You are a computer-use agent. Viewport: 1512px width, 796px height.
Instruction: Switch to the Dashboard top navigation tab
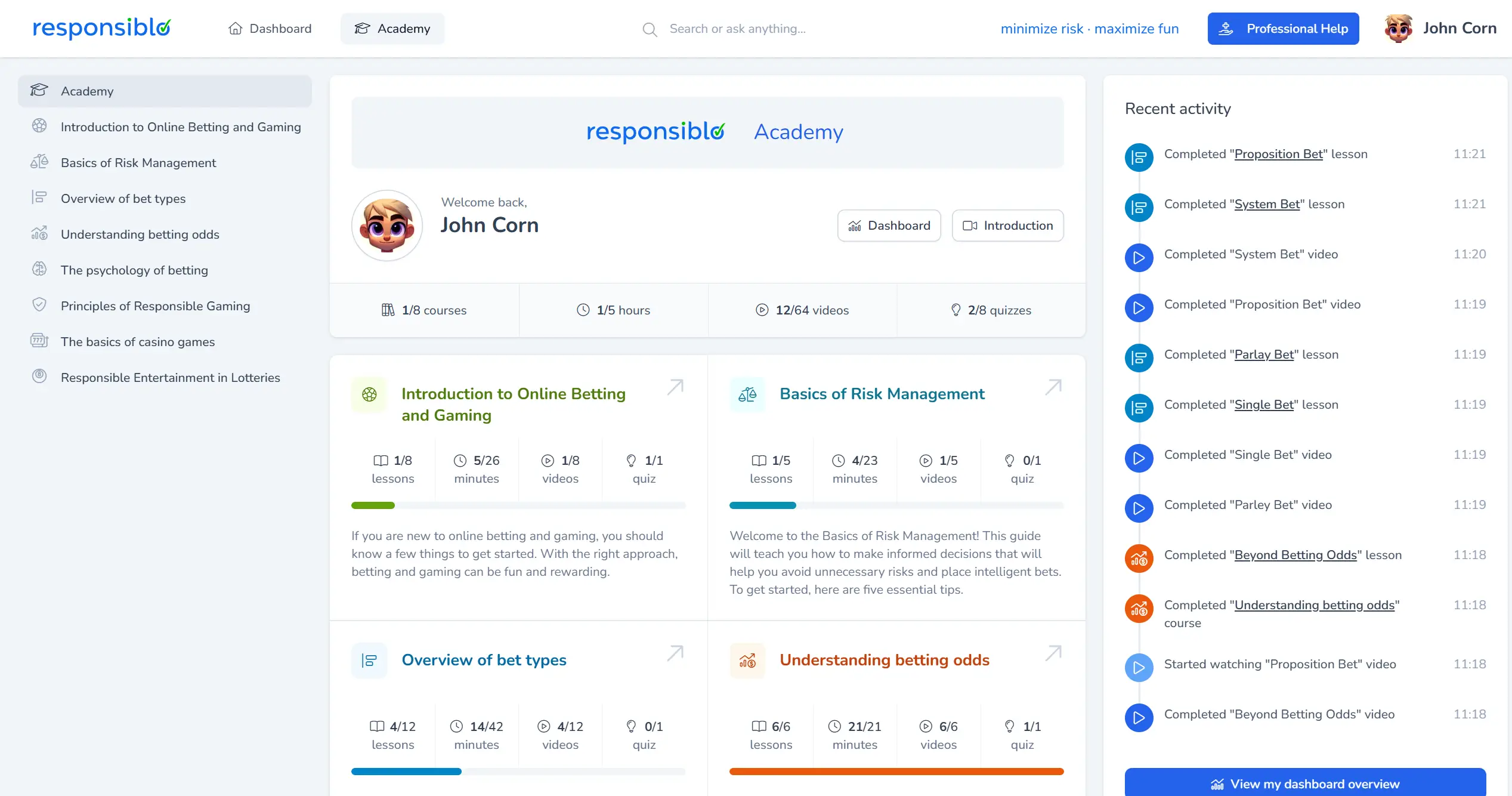click(x=270, y=29)
